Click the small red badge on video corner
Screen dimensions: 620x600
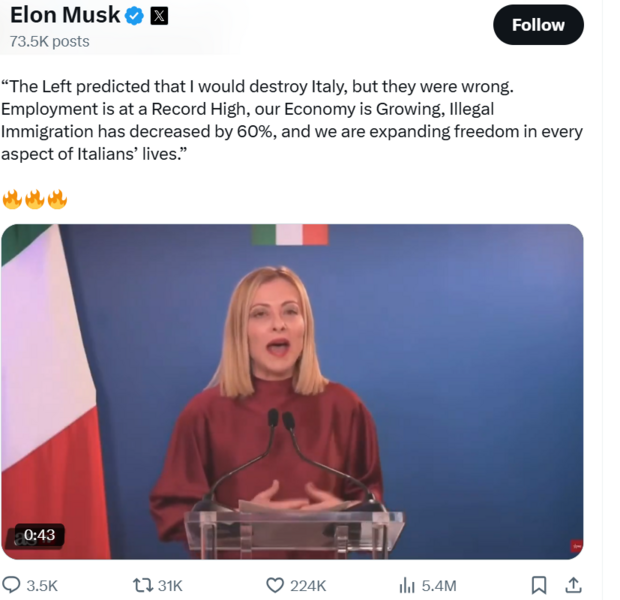click(x=576, y=546)
